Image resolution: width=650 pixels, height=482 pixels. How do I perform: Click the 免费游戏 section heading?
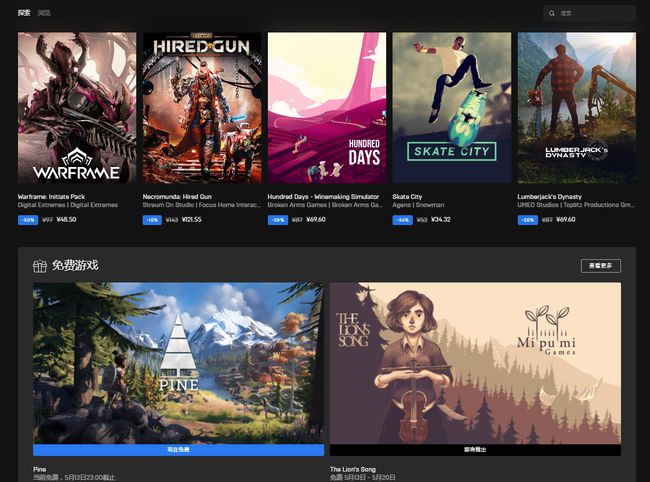75,265
